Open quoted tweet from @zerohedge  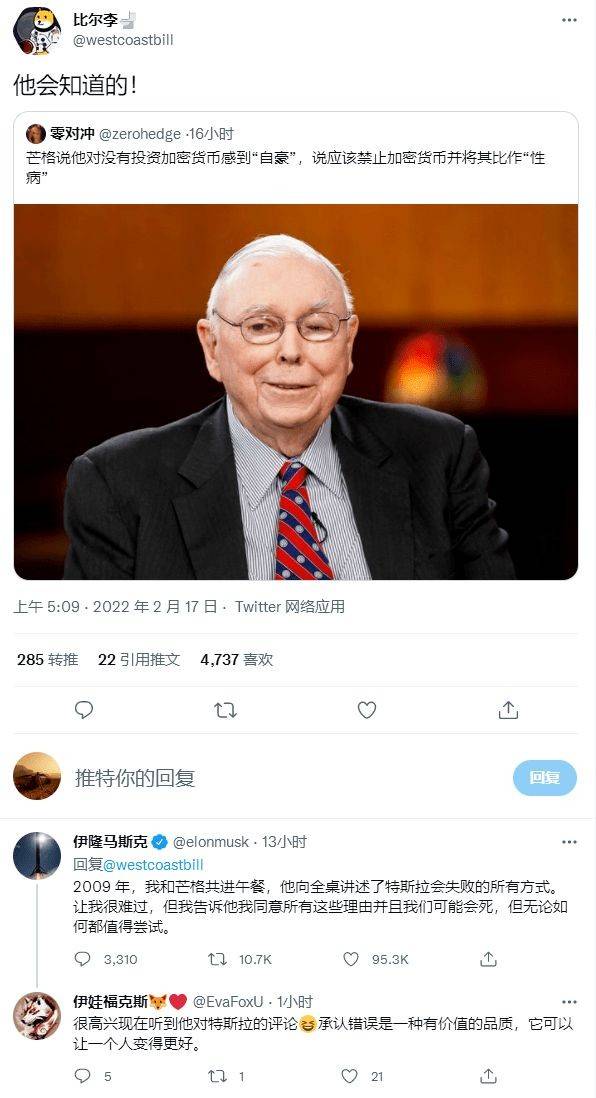point(296,157)
